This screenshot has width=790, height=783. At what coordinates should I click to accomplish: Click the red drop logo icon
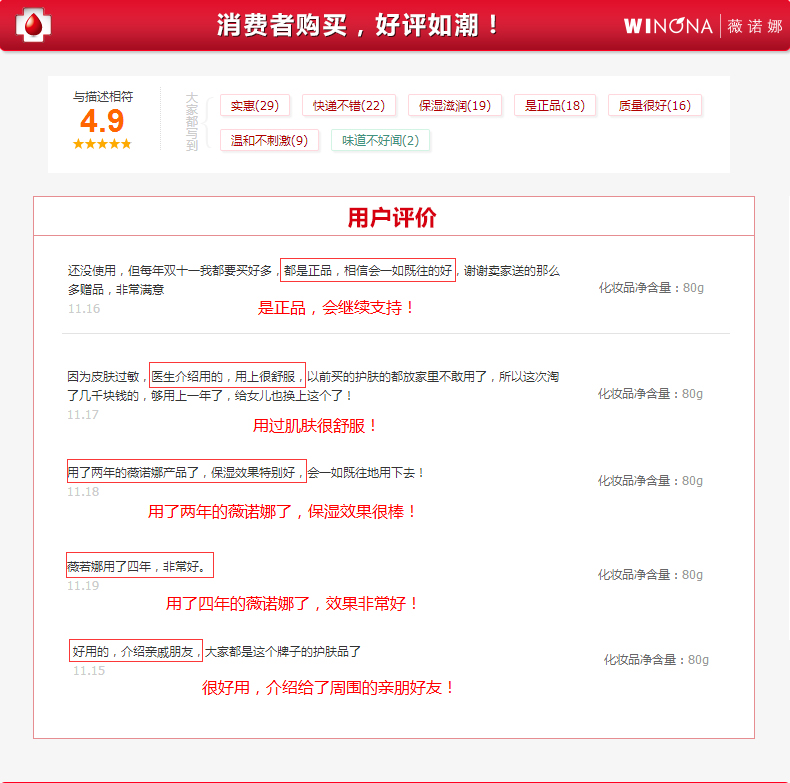[33, 24]
